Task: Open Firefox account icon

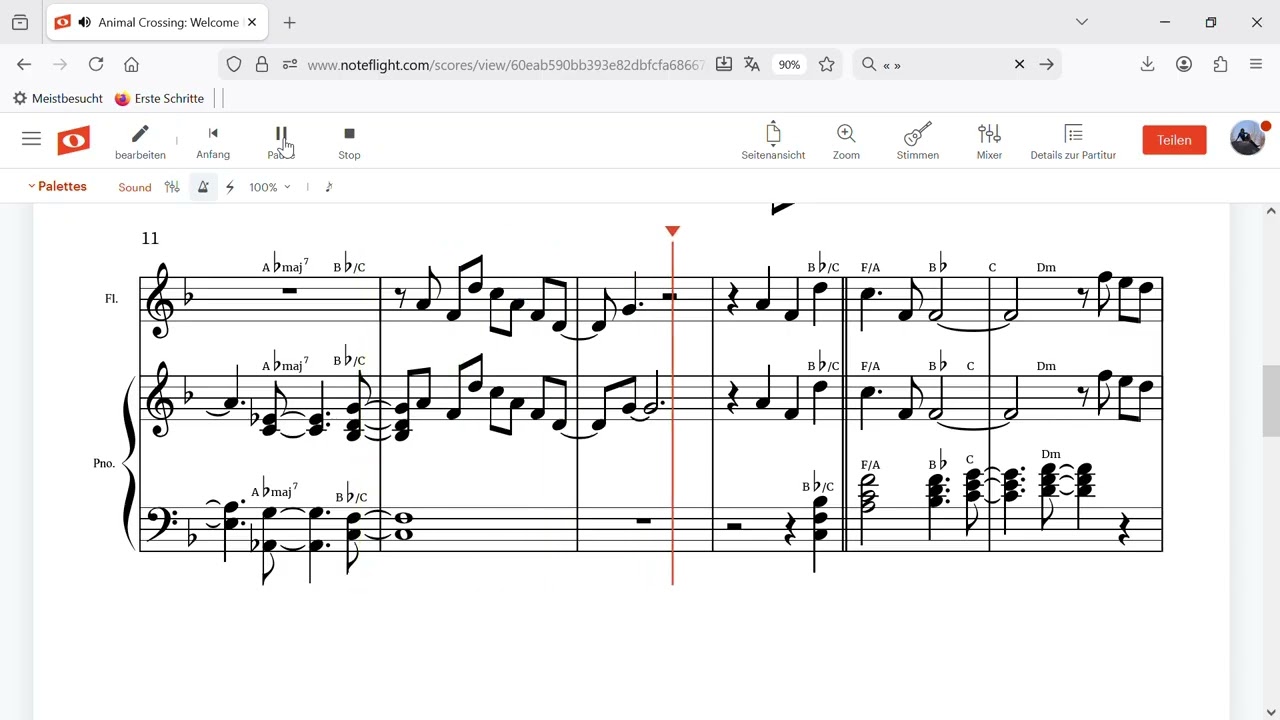Action: (1184, 64)
